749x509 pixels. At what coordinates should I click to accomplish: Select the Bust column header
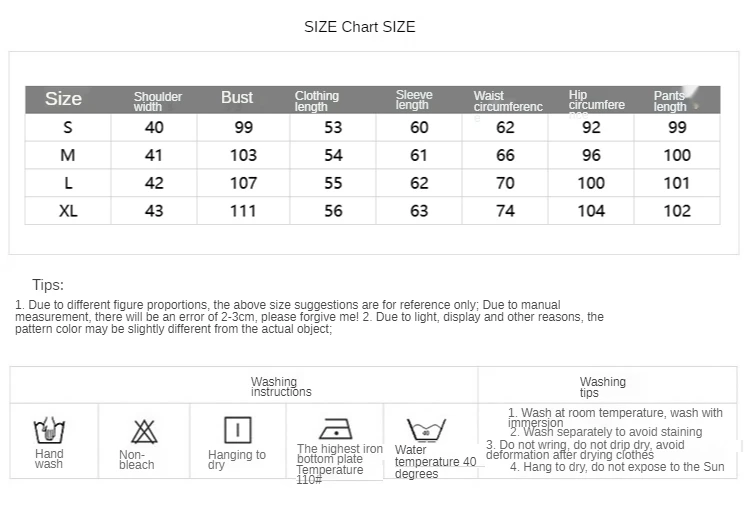(x=237, y=98)
